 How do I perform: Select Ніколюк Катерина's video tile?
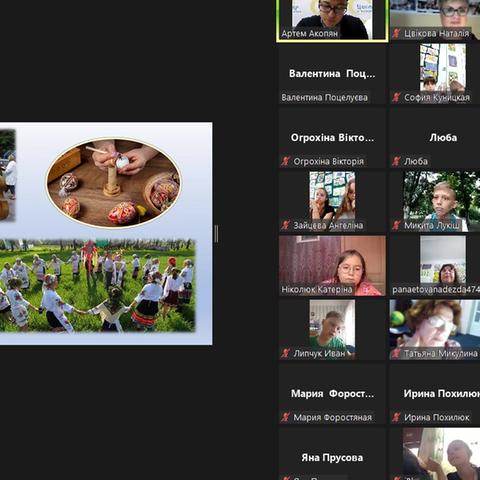(x=332, y=266)
